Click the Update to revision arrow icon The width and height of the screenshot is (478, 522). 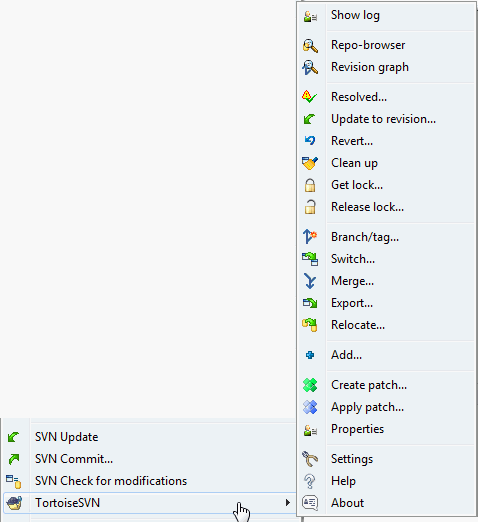309,119
